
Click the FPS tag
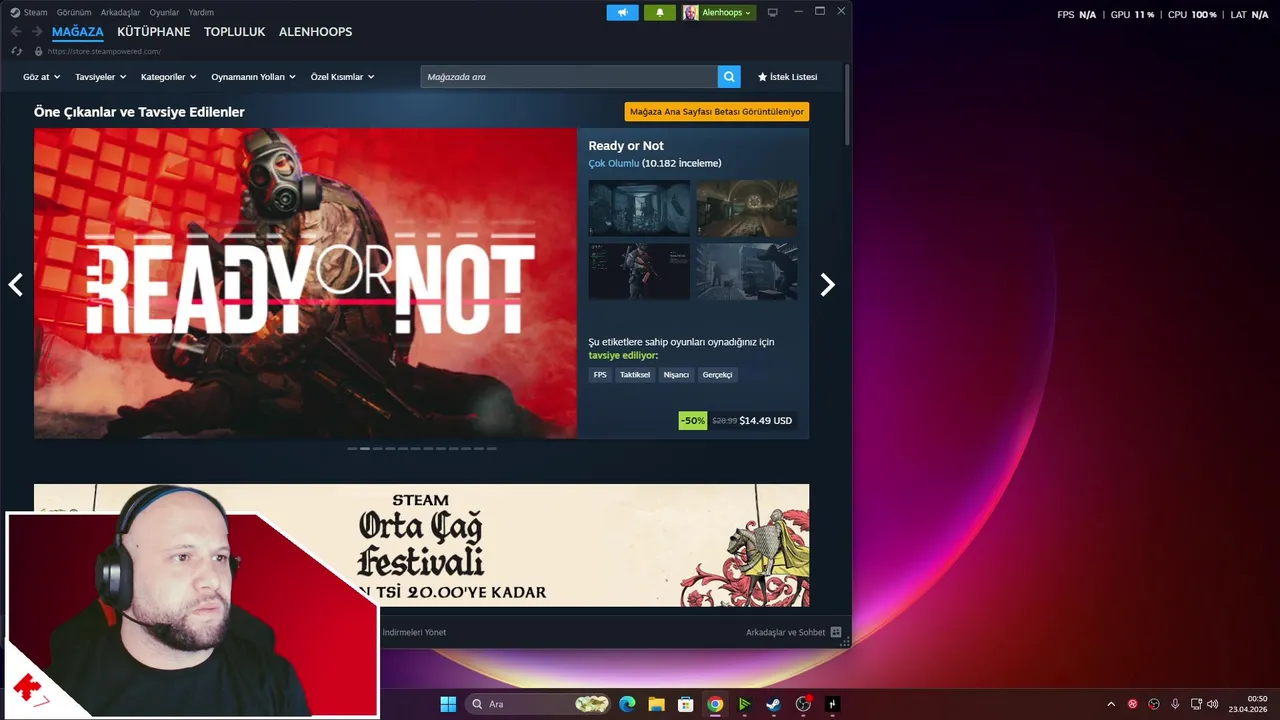[600, 375]
